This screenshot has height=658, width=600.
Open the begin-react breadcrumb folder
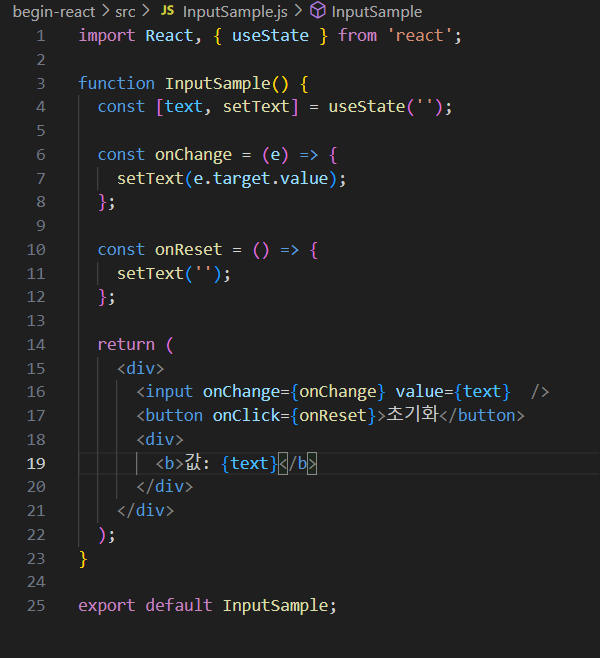tap(54, 12)
